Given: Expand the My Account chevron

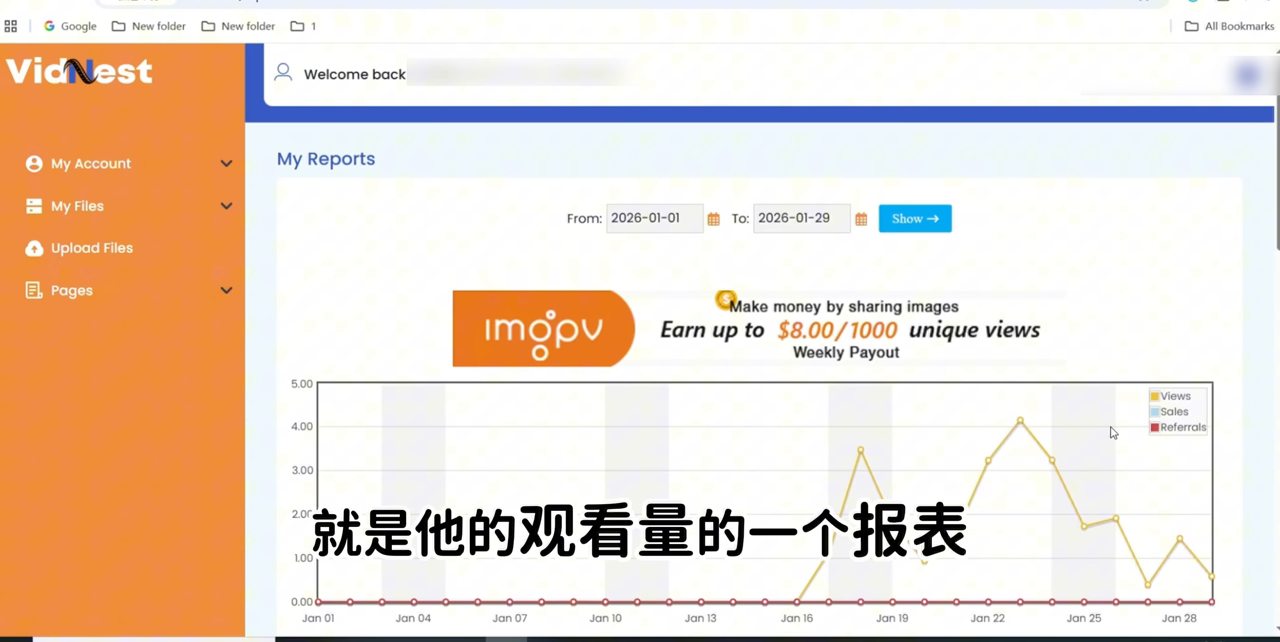Looking at the screenshot, I should (x=226, y=164).
